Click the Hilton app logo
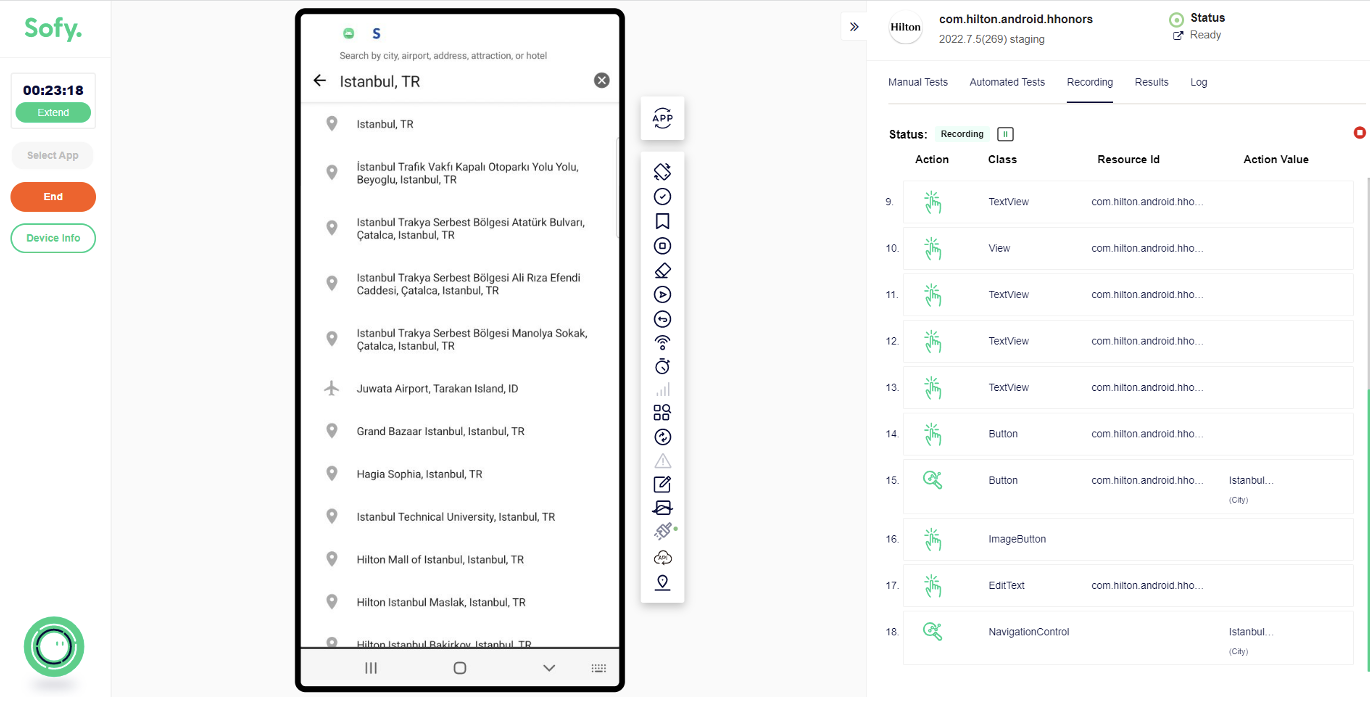The width and height of the screenshot is (1370, 702). click(906, 28)
